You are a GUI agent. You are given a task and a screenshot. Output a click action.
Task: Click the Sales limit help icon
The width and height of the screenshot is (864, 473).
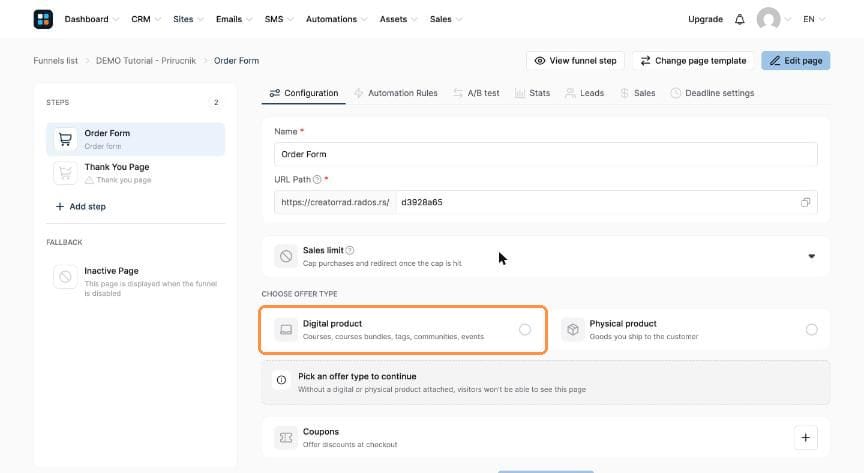point(350,250)
